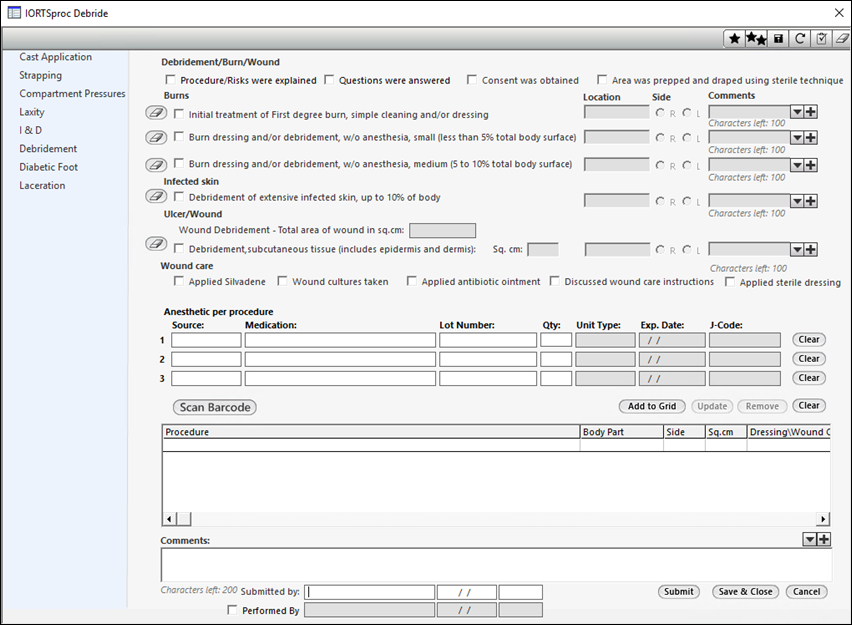Clear the medium burn dressing row with eraser

[x=156, y=164]
